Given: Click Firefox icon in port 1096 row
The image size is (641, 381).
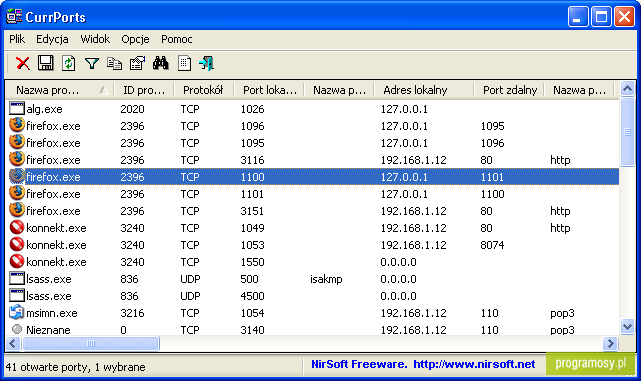Looking at the screenshot, I should click(17, 125).
